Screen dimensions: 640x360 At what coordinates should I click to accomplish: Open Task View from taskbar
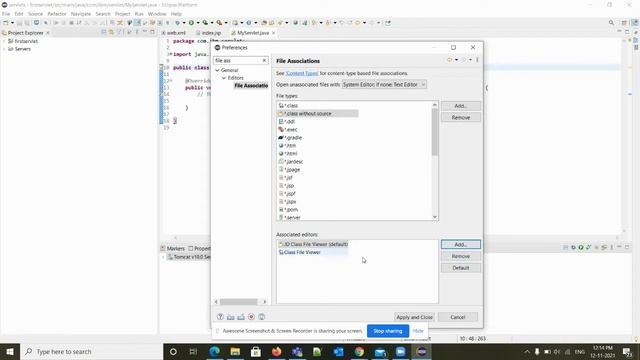[193, 351]
